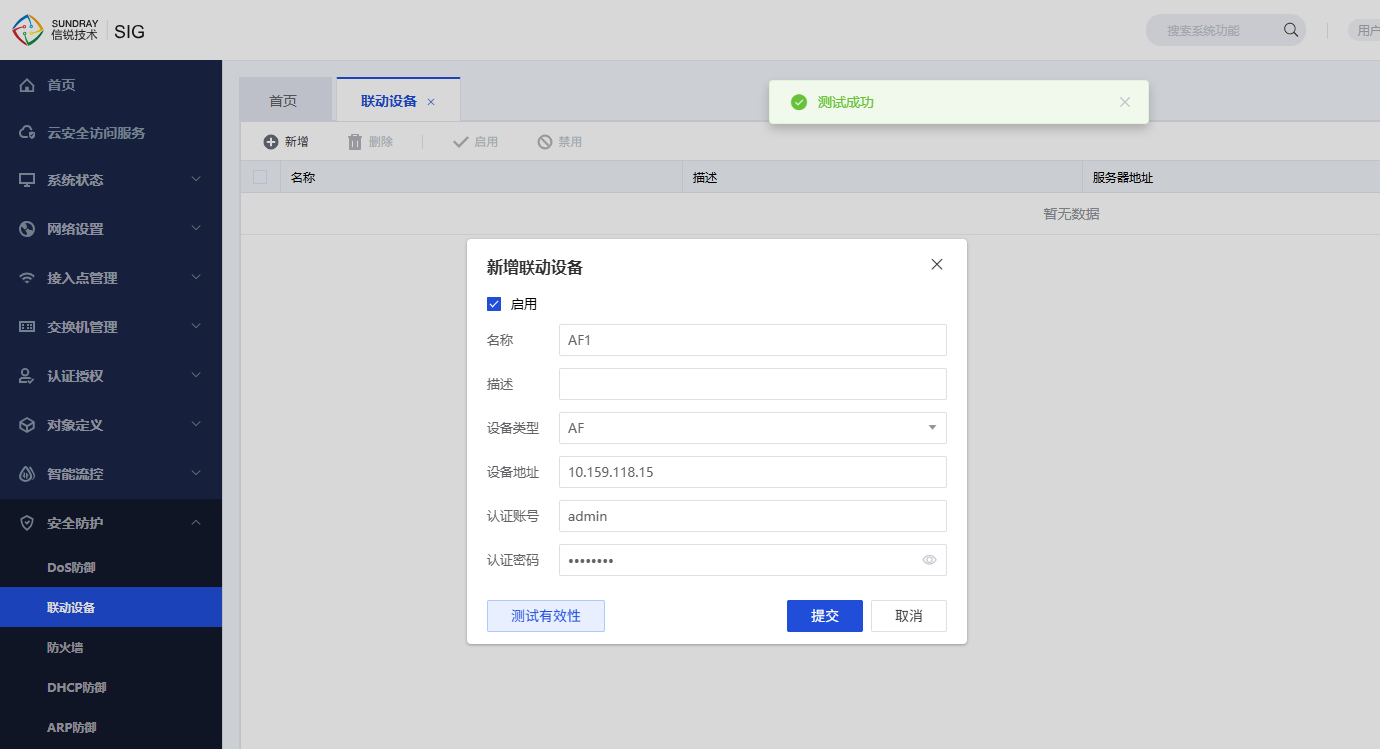1380x749 pixels.
Task: Expand the 认证授权 menu chevron
Action: [196, 375]
